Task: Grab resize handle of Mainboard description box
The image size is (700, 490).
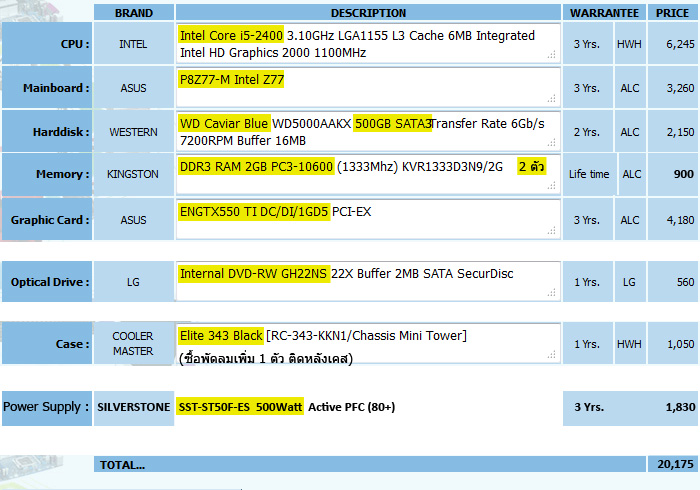Action: 552,99
